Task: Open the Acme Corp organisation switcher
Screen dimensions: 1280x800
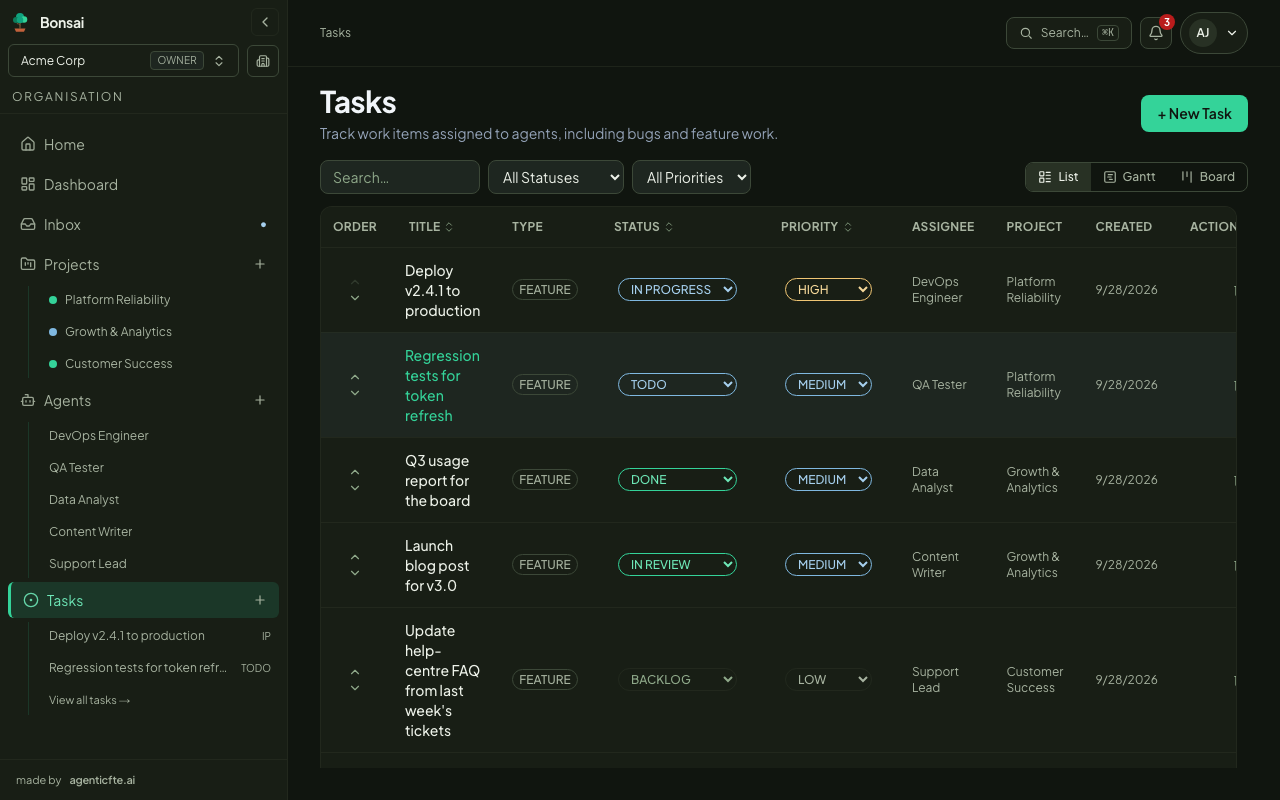Action: (x=123, y=61)
